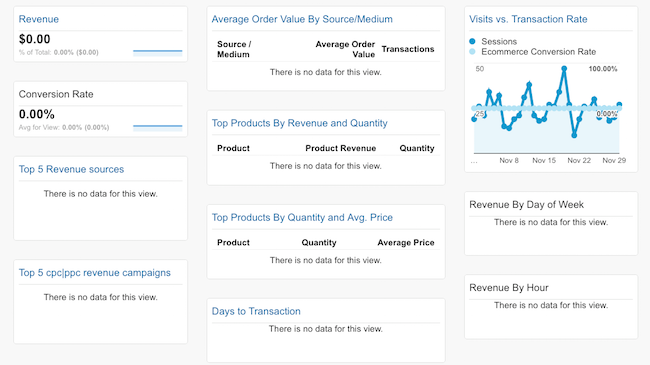Click the Top 5 Revenue sources title

click(x=71, y=169)
